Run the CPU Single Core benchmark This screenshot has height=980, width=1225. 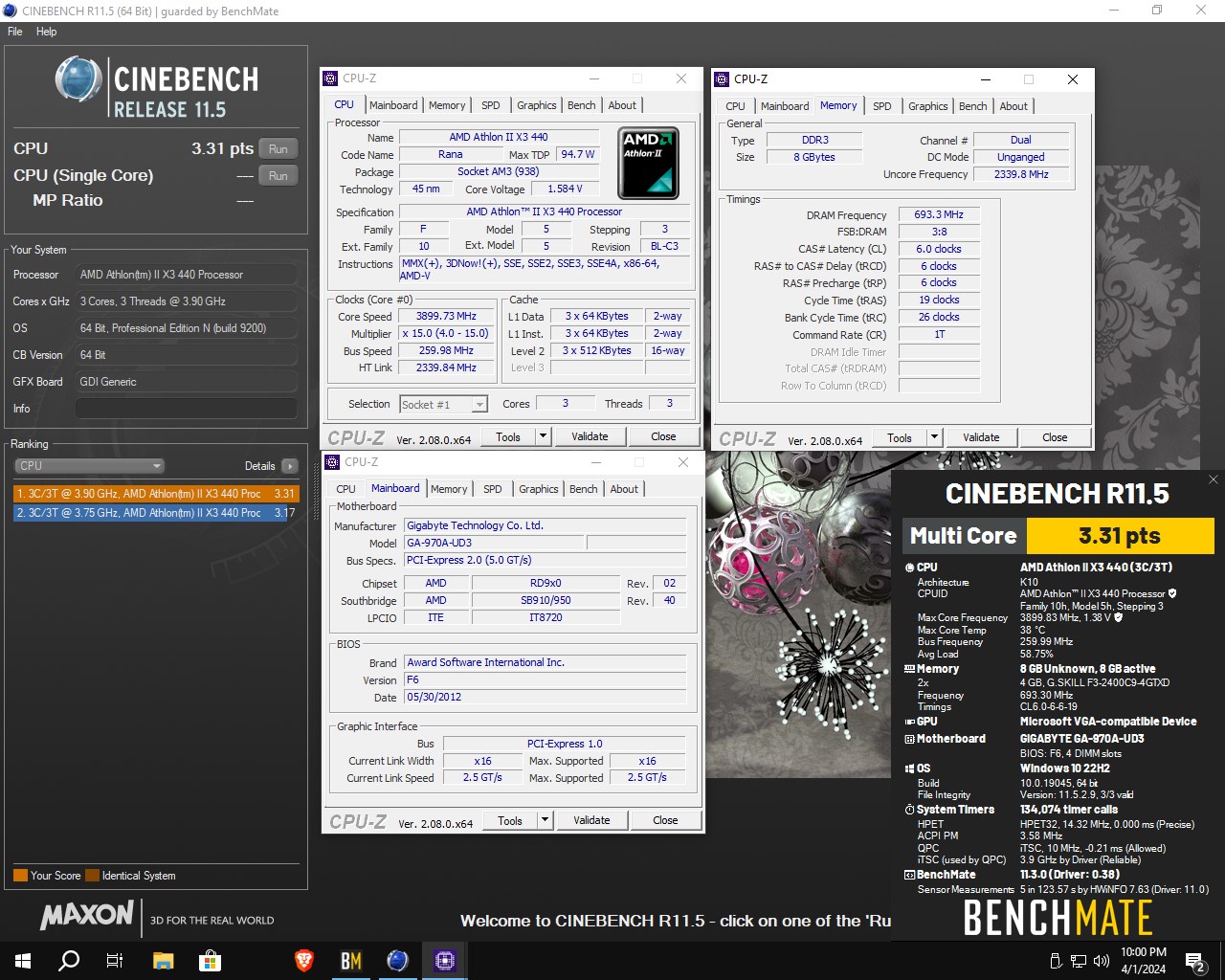tap(278, 175)
